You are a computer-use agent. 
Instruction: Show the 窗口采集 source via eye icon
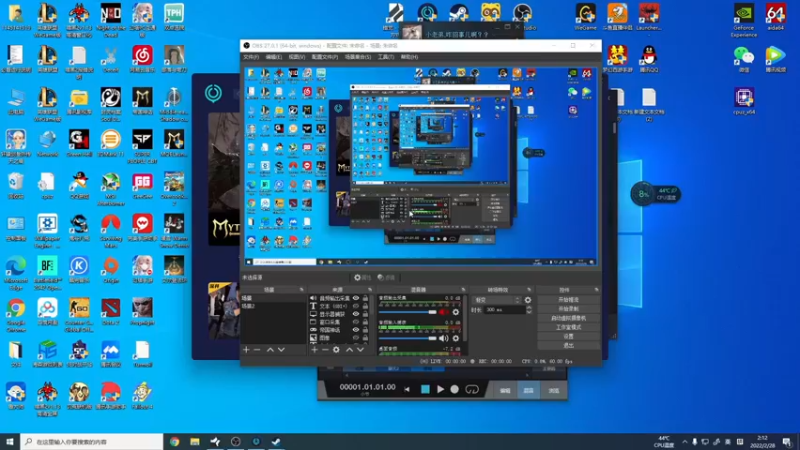pyautogui.click(x=356, y=322)
